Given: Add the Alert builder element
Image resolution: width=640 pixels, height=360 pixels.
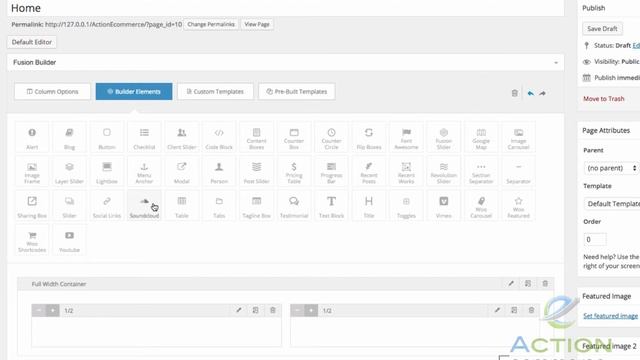Looking at the screenshot, I should 32,138.
